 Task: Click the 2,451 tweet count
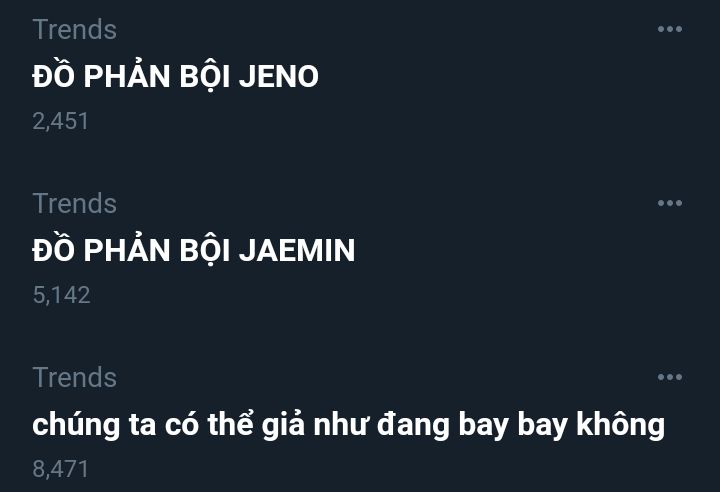(60, 121)
